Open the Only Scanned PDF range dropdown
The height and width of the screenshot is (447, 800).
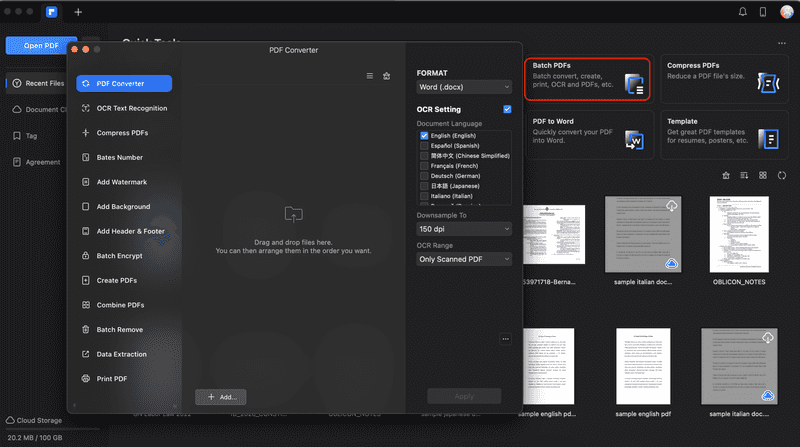click(464, 259)
